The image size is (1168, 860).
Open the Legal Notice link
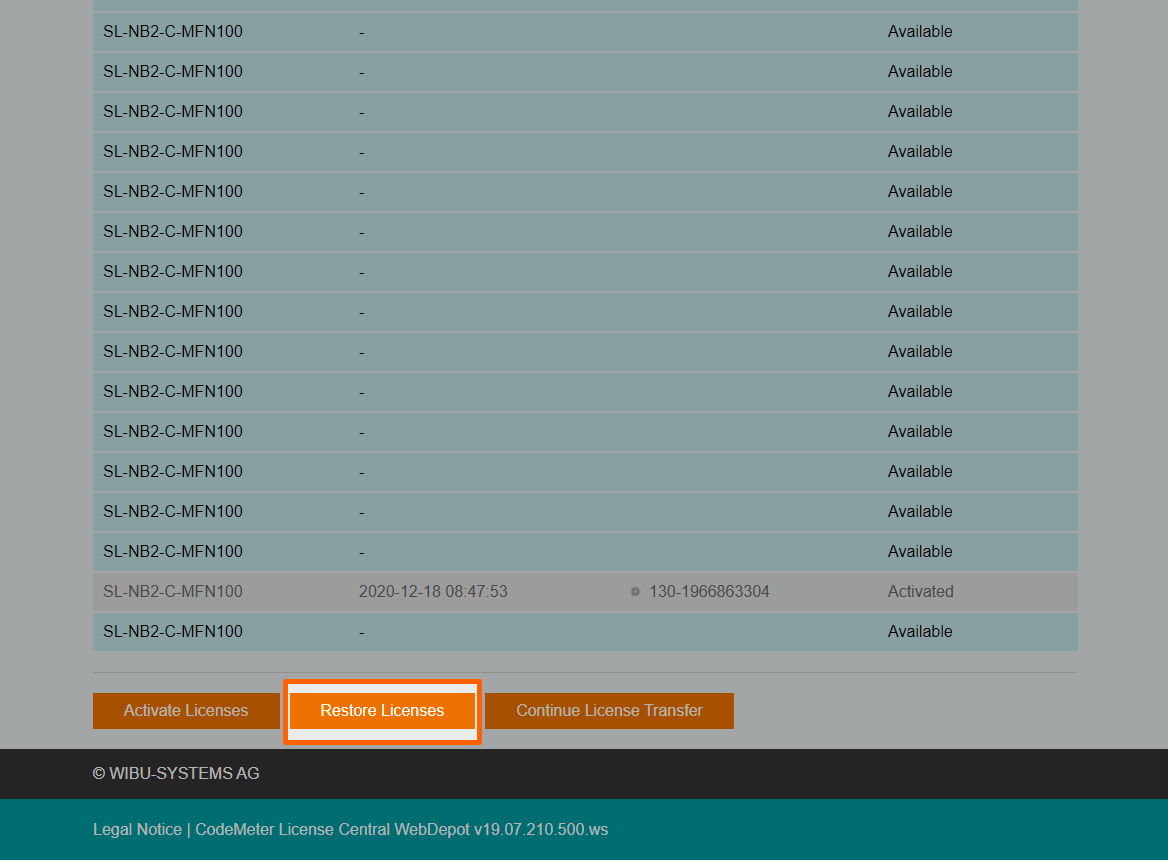click(137, 829)
